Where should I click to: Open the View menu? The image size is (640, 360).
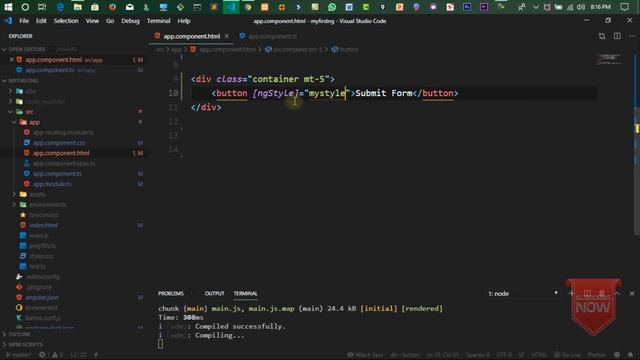pos(92,21)
